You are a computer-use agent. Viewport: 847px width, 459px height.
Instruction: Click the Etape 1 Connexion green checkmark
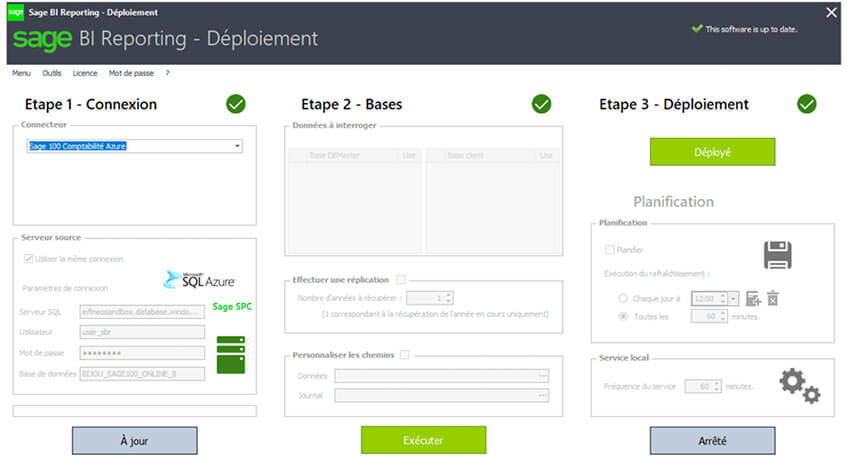click(236, 104)
